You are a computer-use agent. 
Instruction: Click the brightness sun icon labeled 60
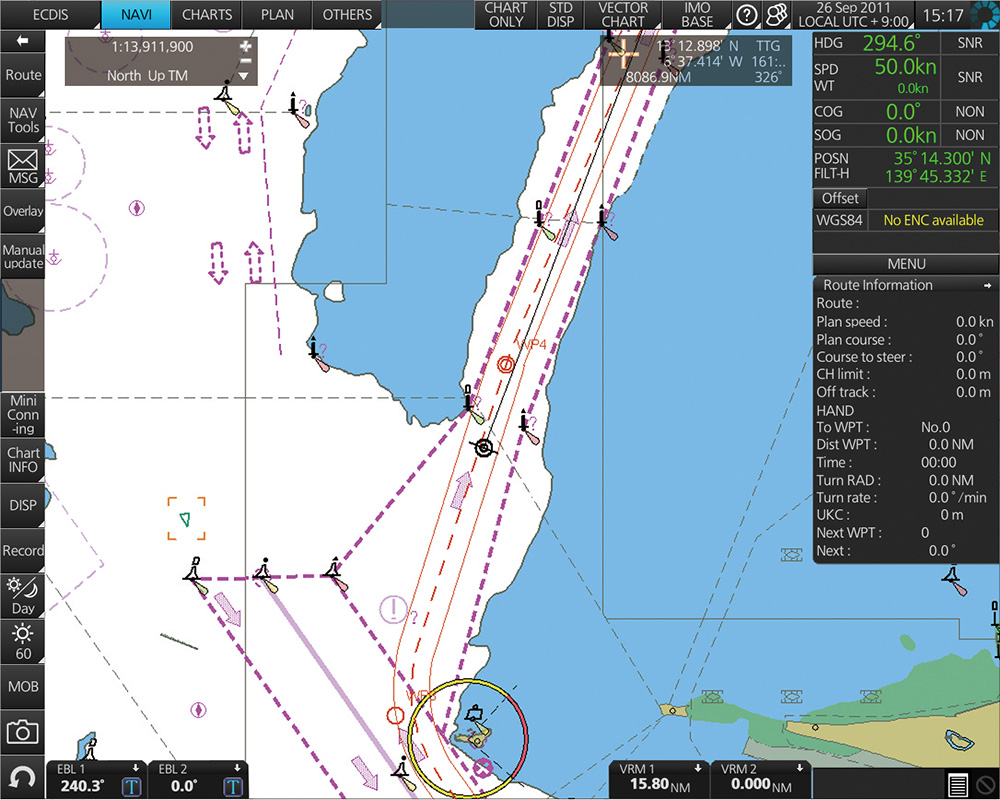tap(22, 642)
